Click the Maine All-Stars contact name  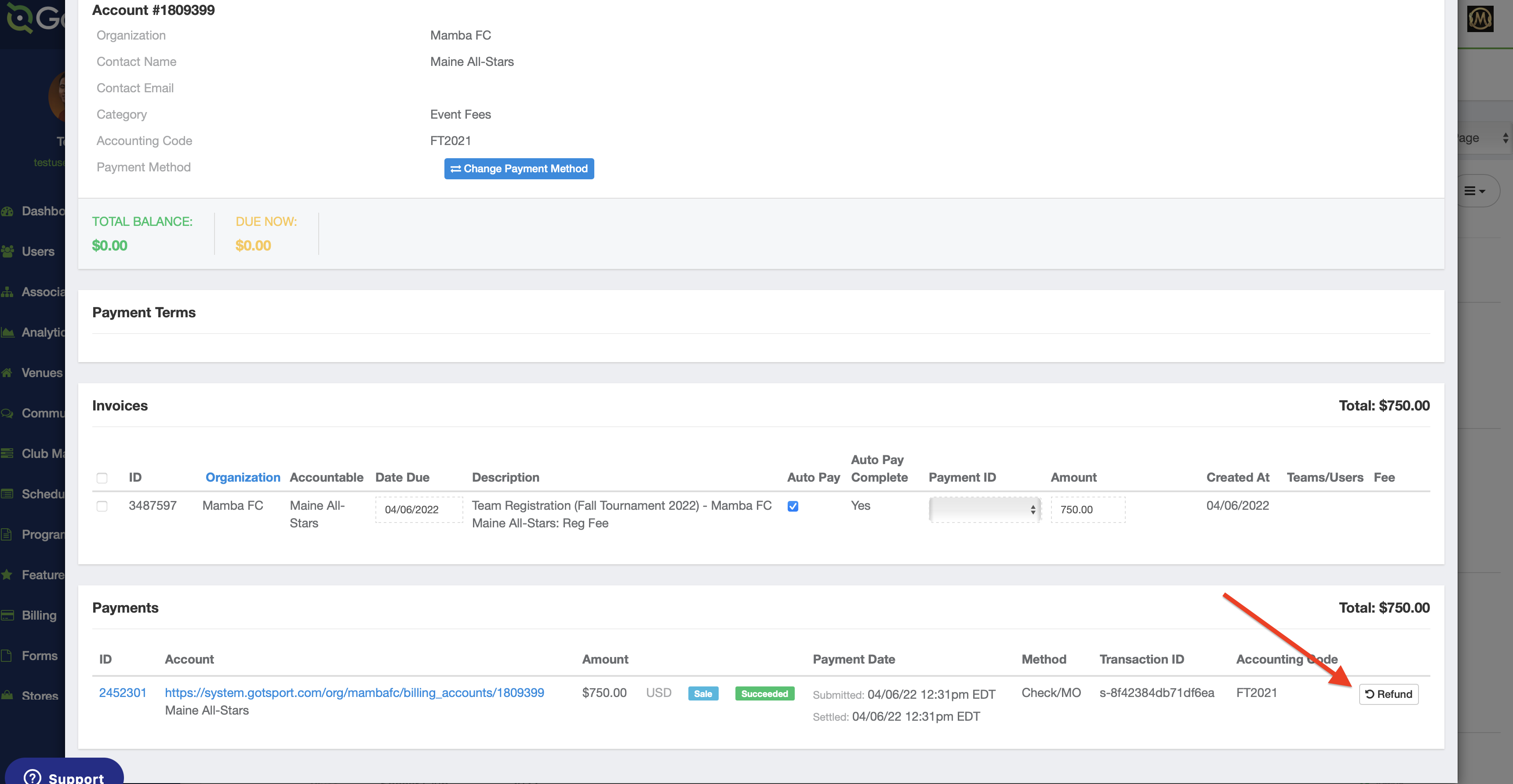coord(472,62)
